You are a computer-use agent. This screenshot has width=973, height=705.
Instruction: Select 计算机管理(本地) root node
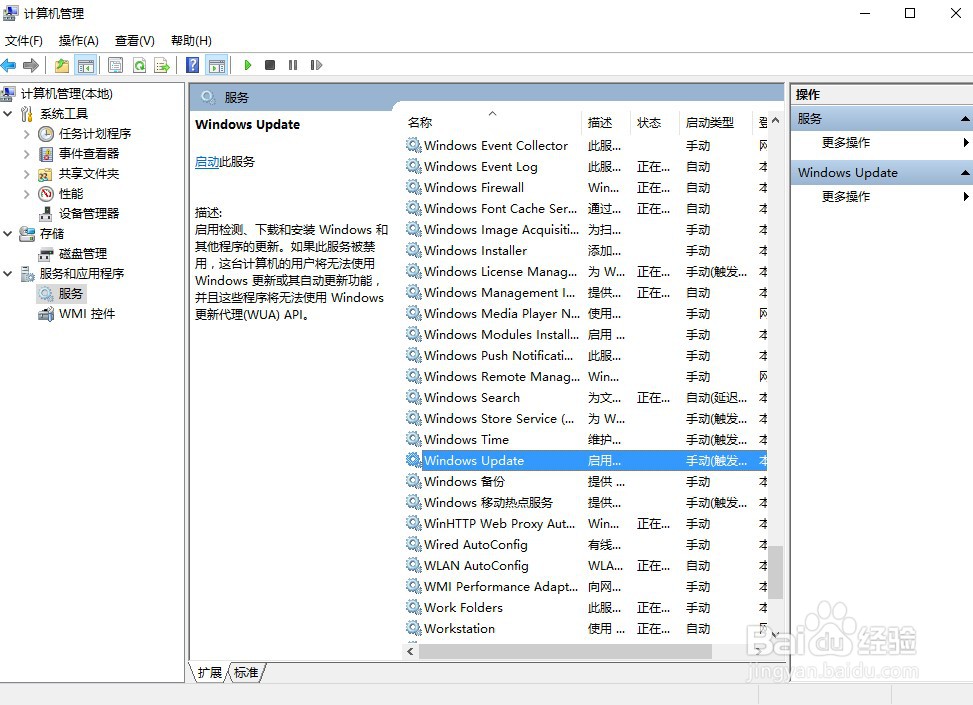click(x=66, y=94)
